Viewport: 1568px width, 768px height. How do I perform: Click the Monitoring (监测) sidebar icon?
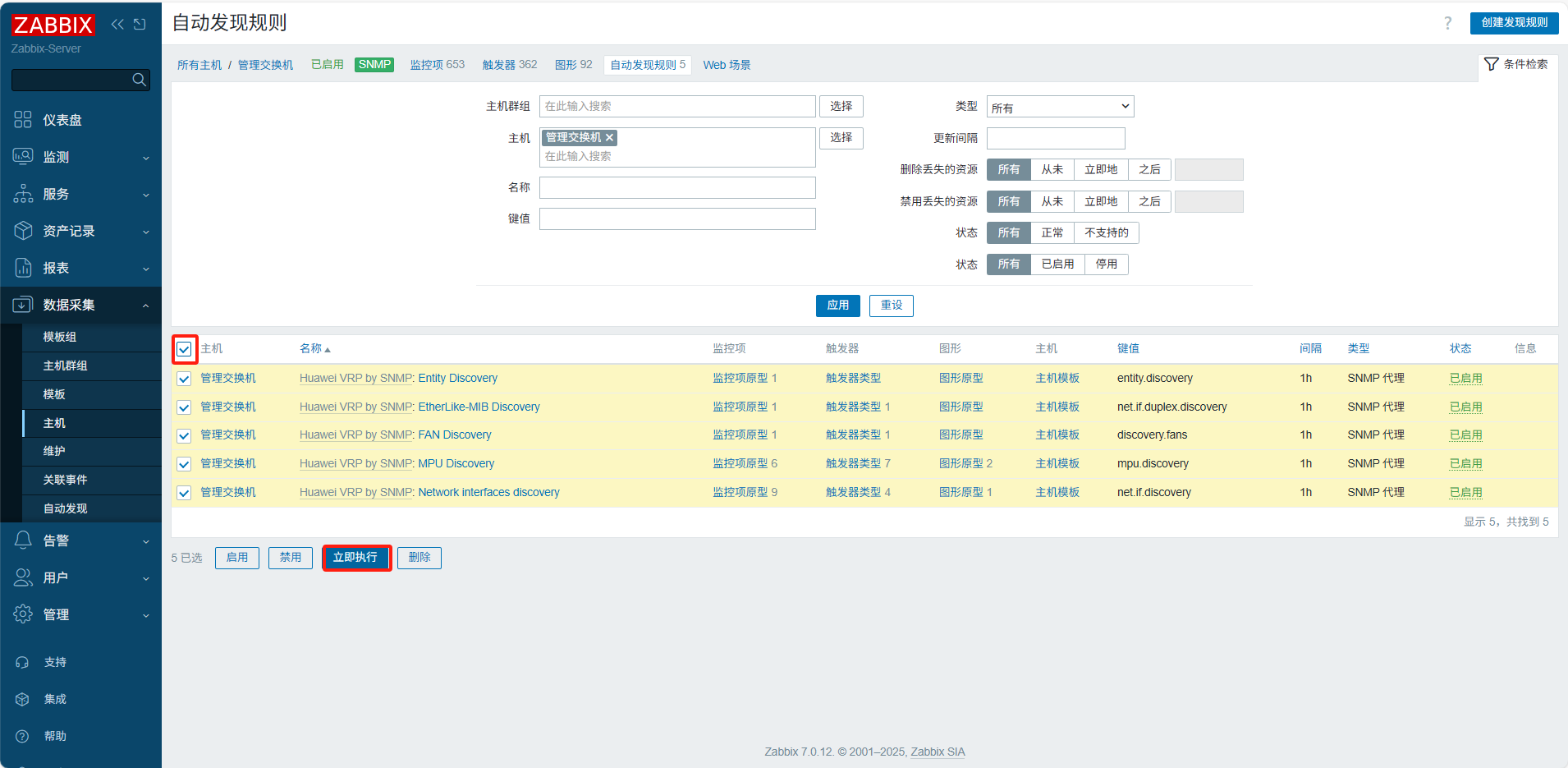click(23, 157)
